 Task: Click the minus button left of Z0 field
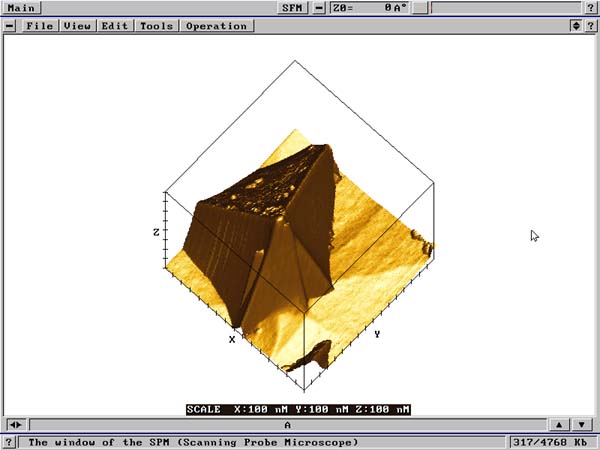coord(319,8)
